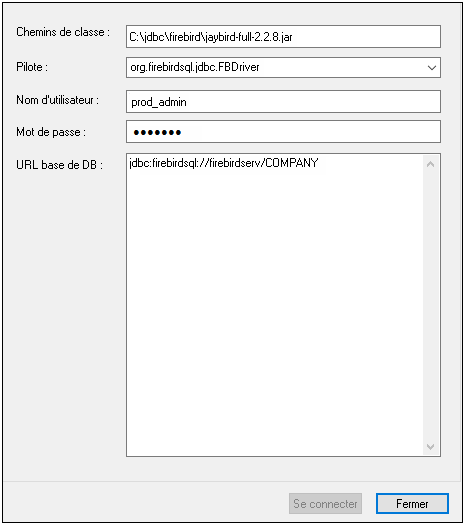Click blank space right of class path text

(x=366, y=36)
